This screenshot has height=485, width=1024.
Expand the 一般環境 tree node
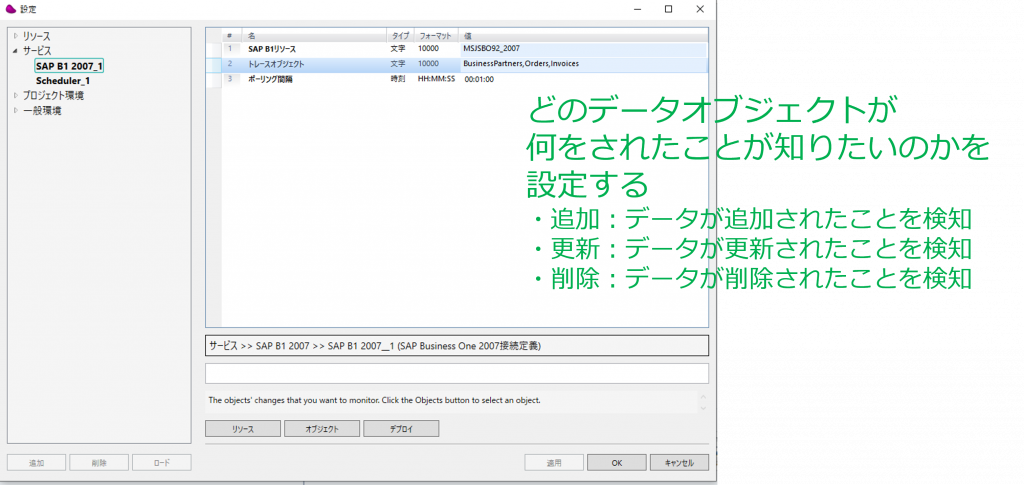pyautogui.click(x=15, y=111)
